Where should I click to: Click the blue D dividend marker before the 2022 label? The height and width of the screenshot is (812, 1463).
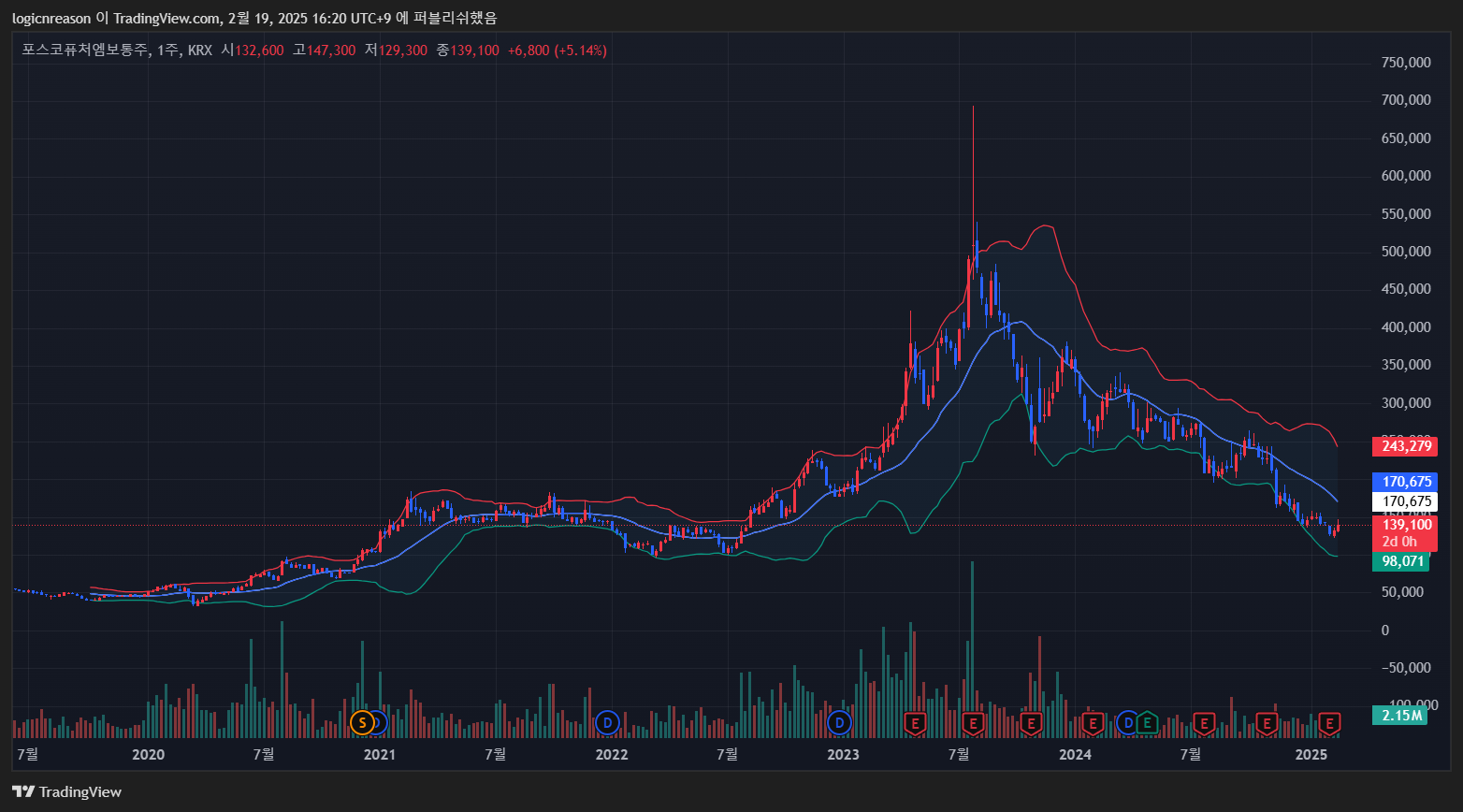(x=608, y=722)
